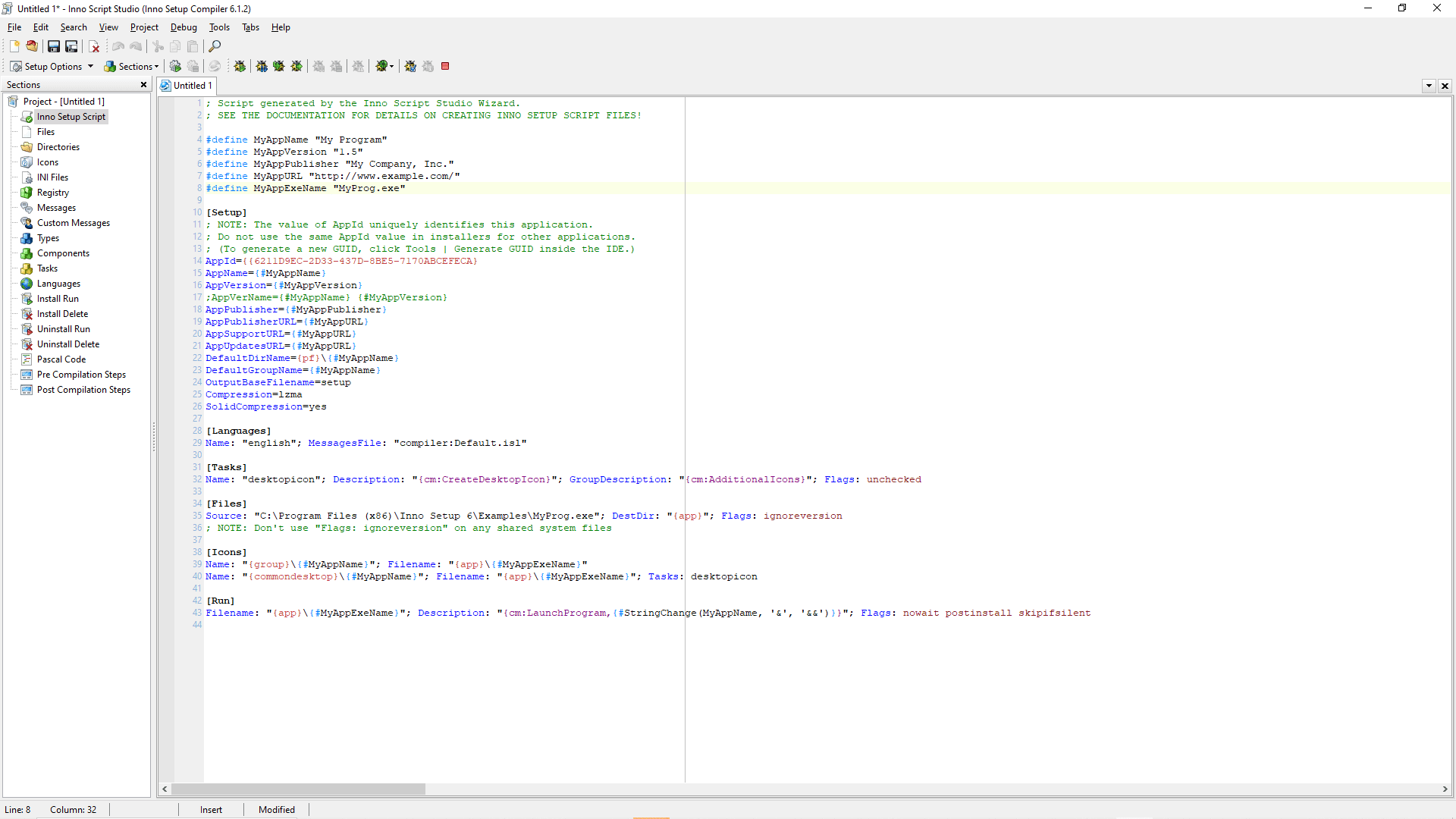Select the Registry section item
This screenshot has height=819, width=1456.
pos(52,193)
